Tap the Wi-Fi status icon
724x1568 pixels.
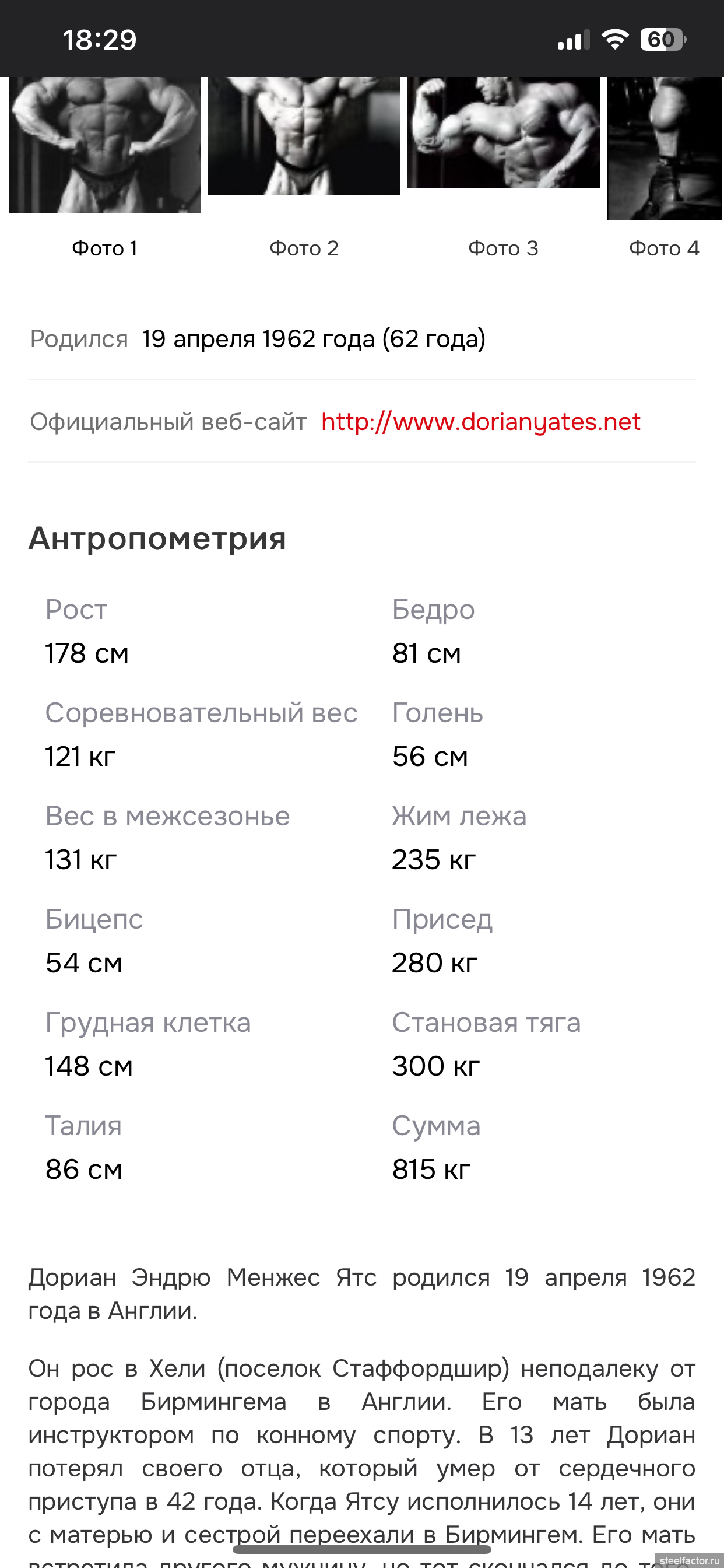(x=614, y=40)
